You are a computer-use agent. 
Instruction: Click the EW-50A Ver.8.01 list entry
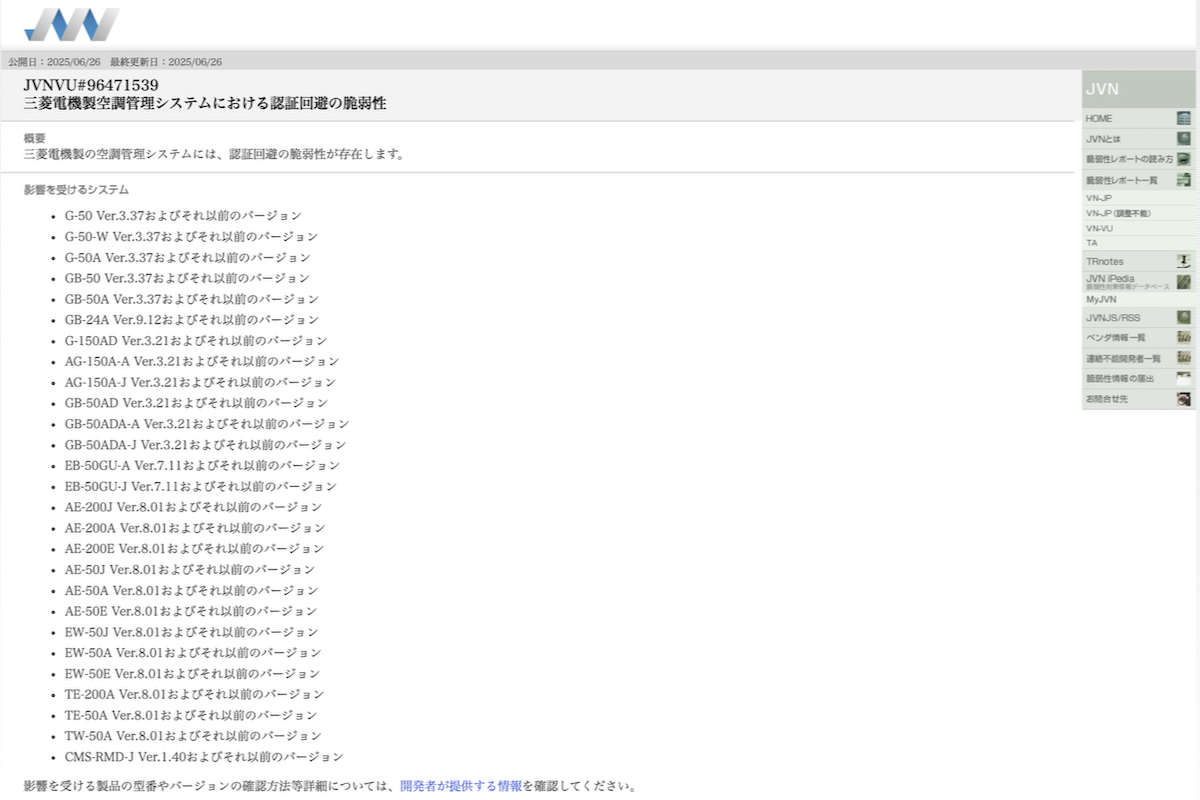click(193, 653)
